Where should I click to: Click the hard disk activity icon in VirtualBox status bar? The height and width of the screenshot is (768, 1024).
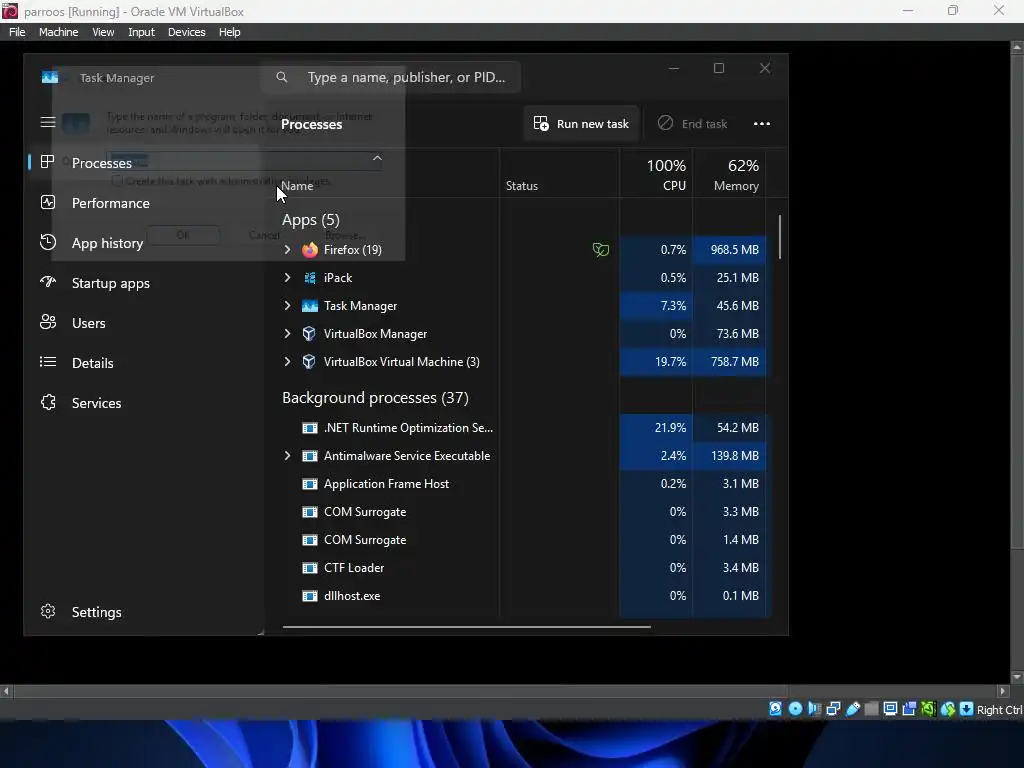point(775,709)
